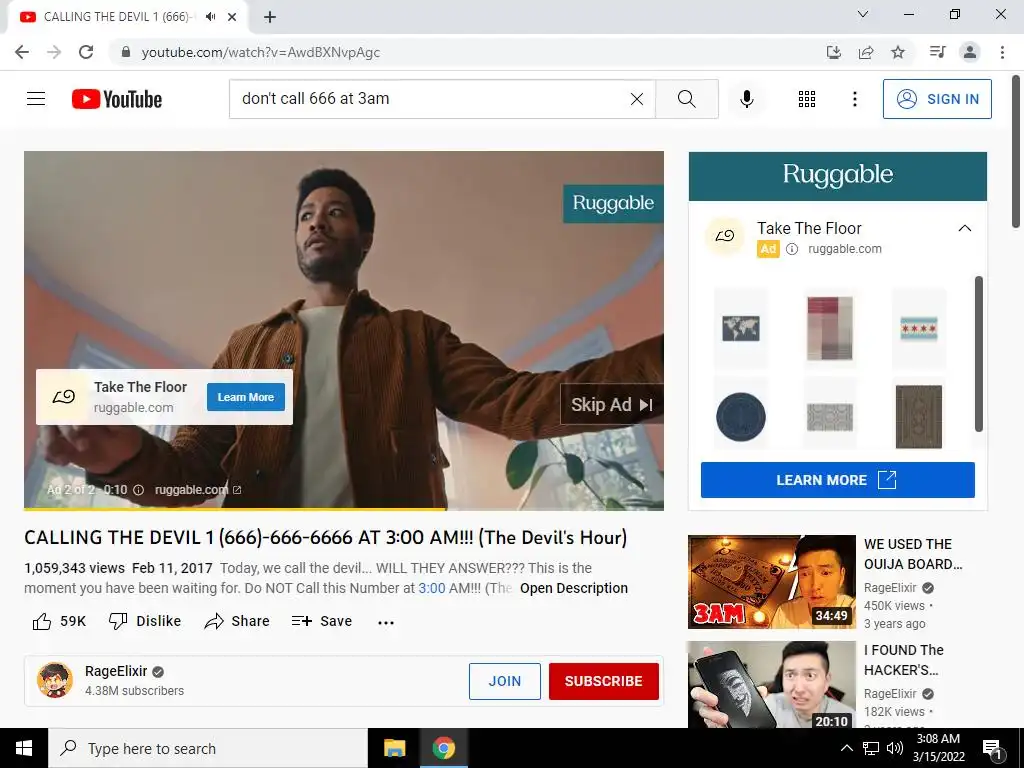Click the yellow ad progress bar

[x=235, y=509]
